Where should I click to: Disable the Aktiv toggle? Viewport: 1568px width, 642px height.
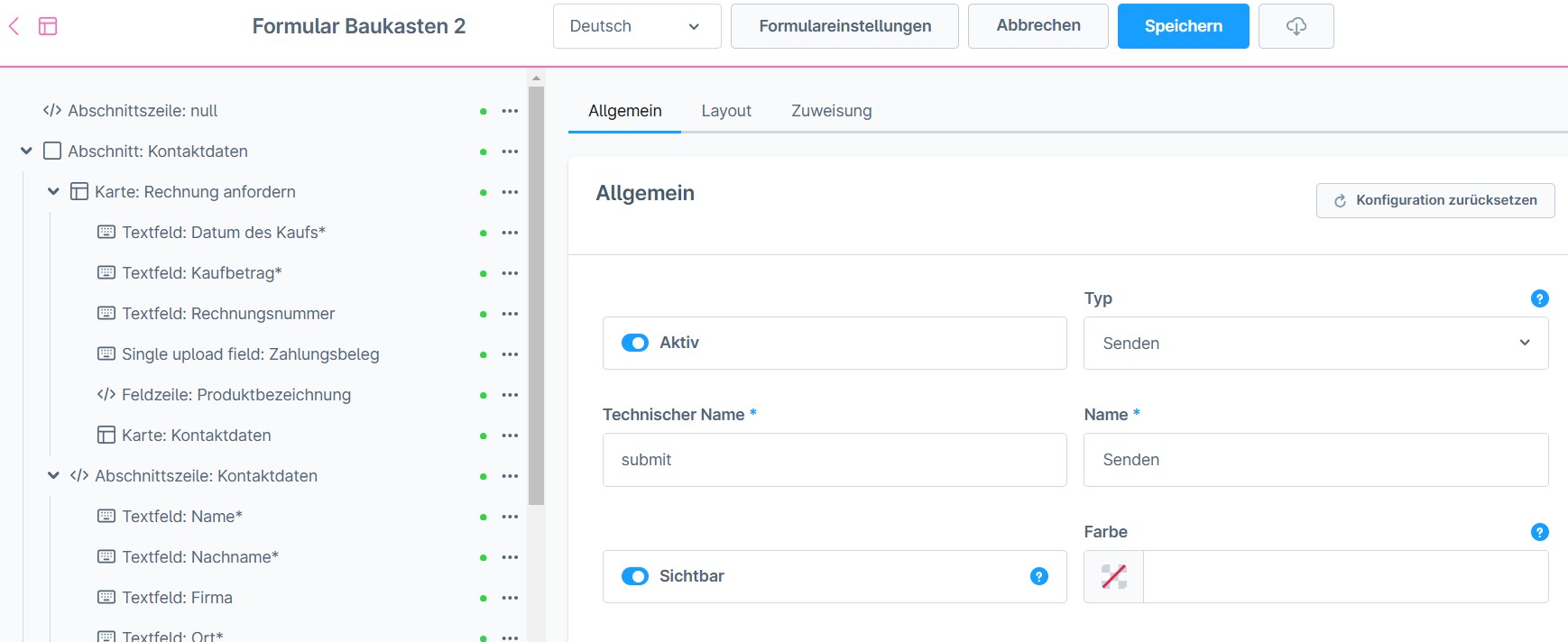[635, 343]
